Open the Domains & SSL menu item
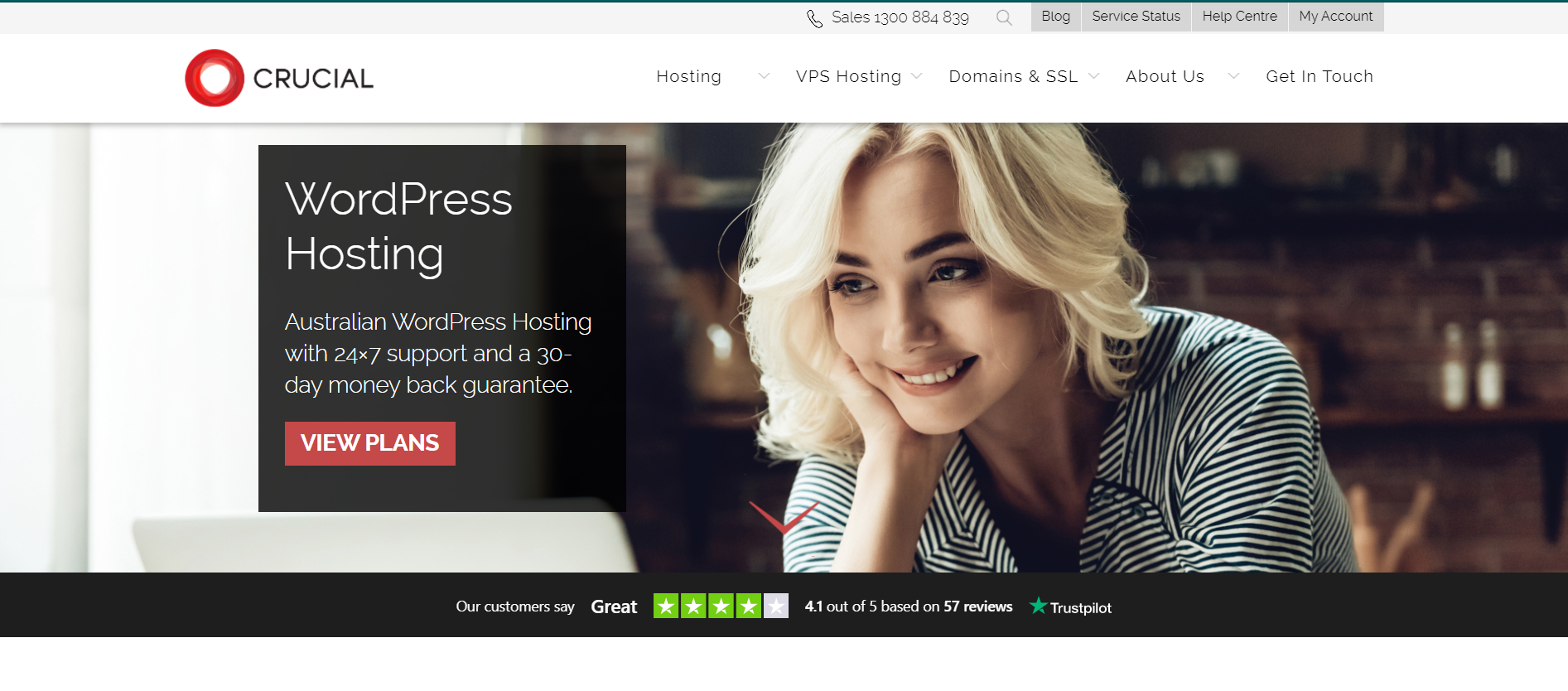Screen dimensions: 1568x691 (x=1013, y=76)
